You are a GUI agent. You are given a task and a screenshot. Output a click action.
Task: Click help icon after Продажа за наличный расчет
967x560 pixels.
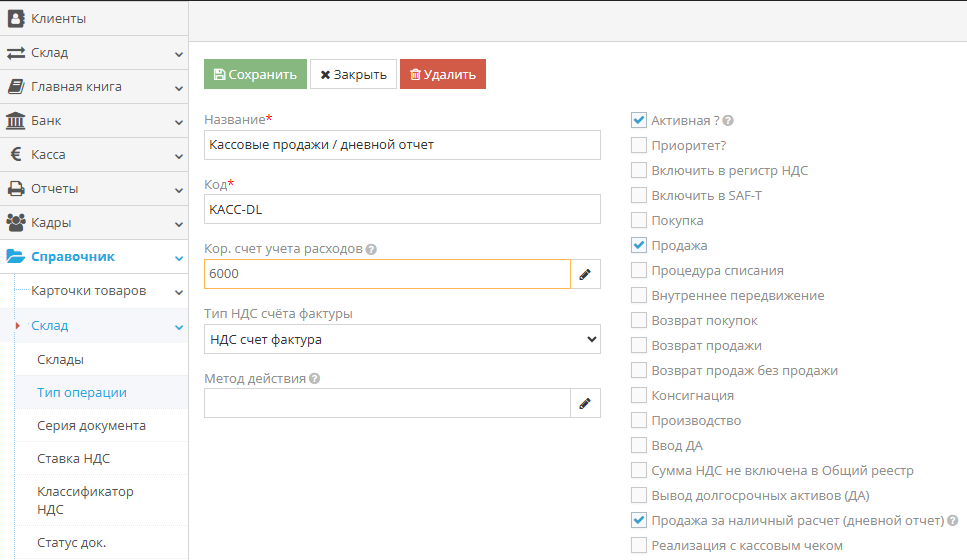pyautogui.click(x=953, y=521)
